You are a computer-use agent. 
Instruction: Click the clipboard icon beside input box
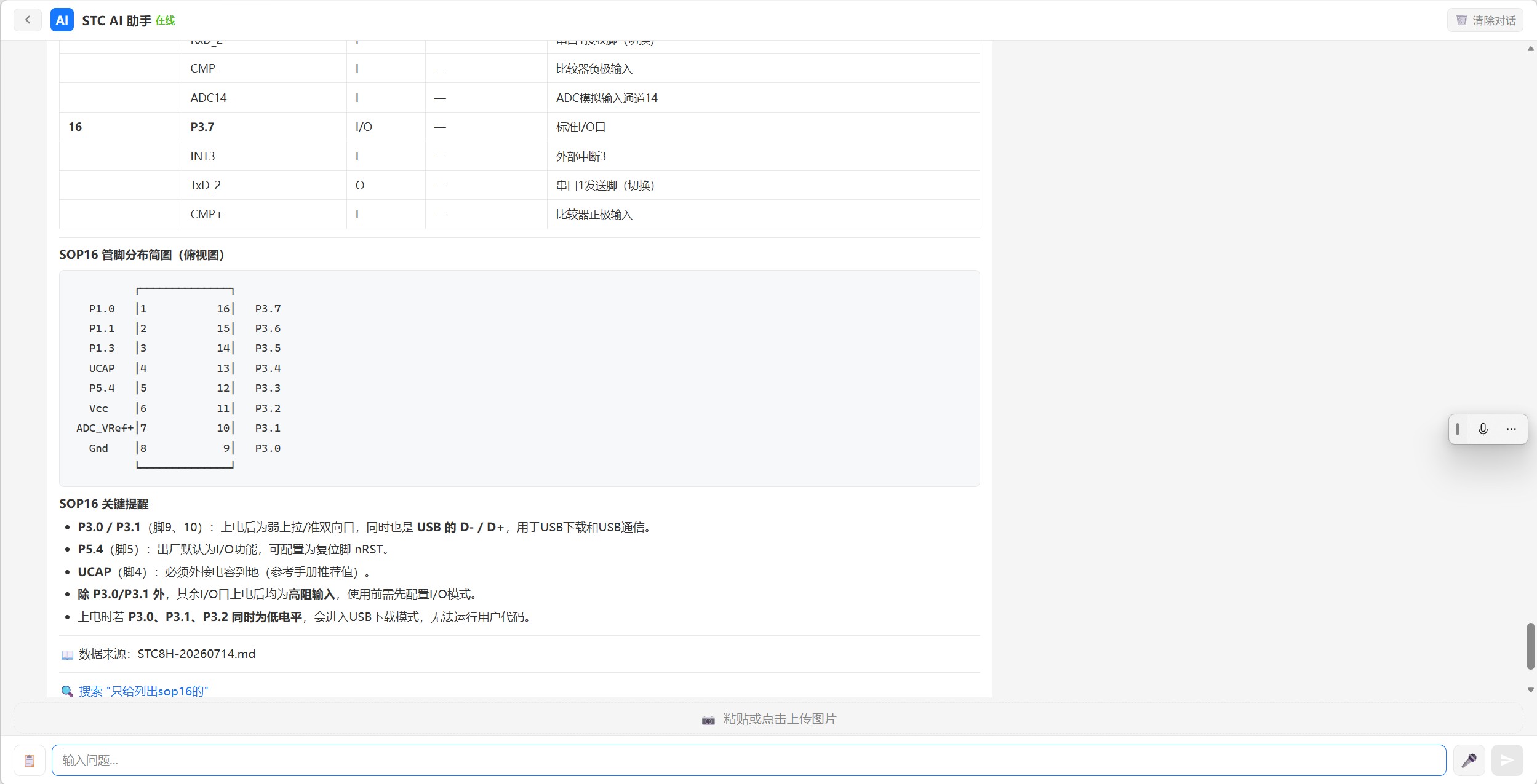pyautogui.click(x=30, y=761)
